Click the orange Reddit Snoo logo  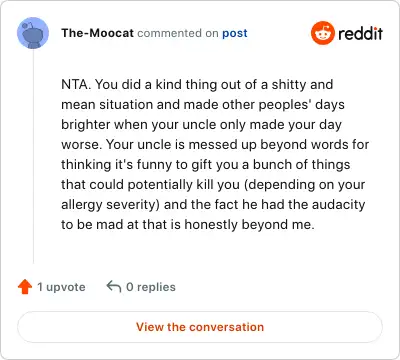pos(323,33)
